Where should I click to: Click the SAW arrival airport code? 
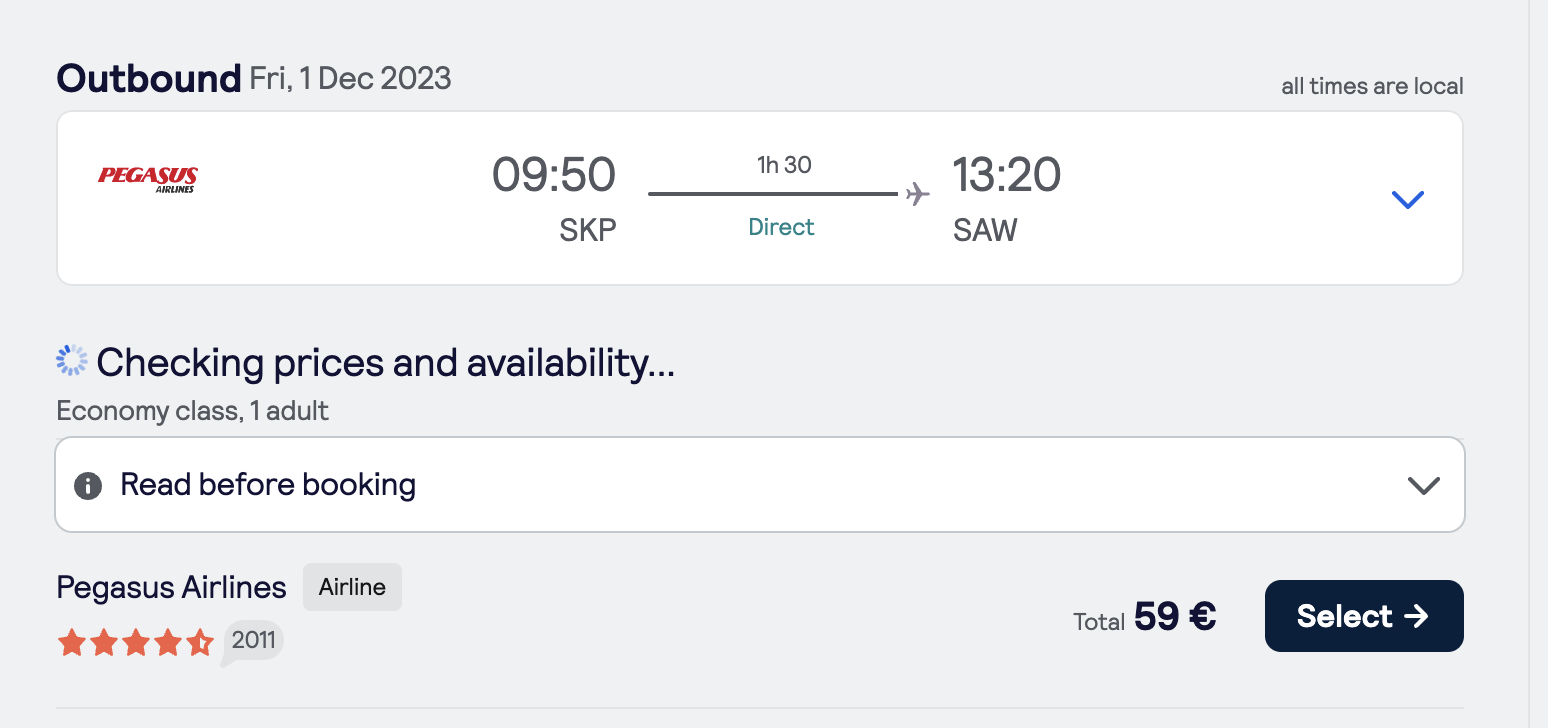coord(985,230)
